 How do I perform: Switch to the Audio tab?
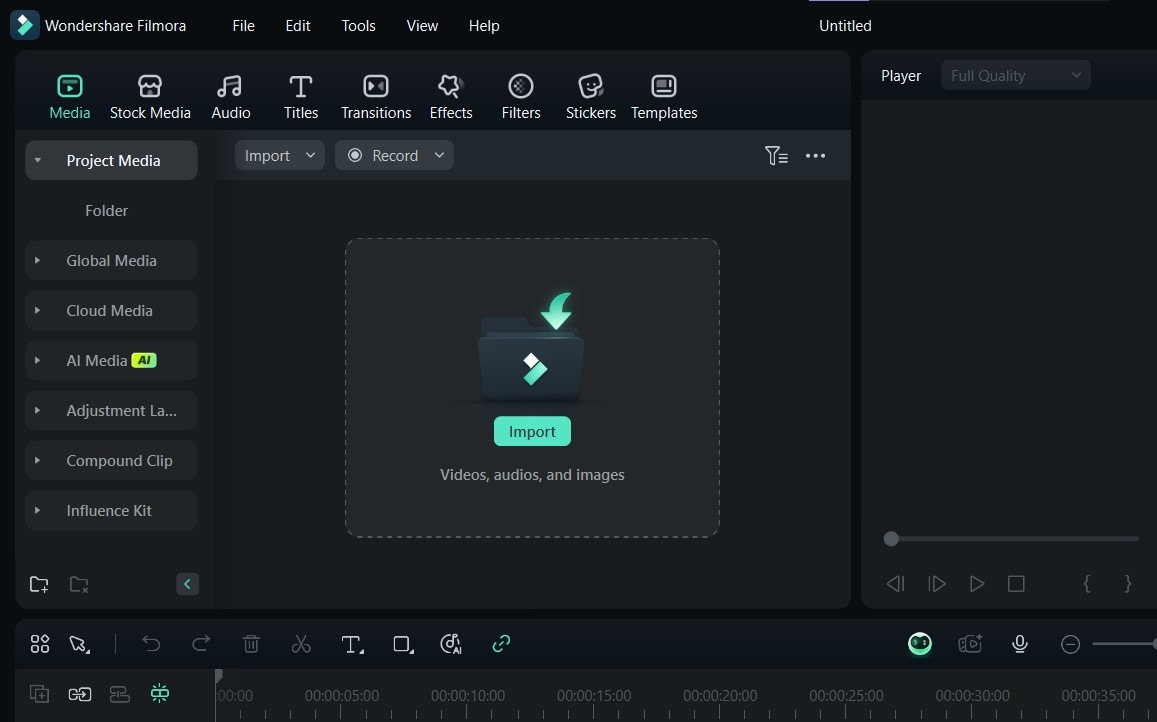(x=230, y=97)
